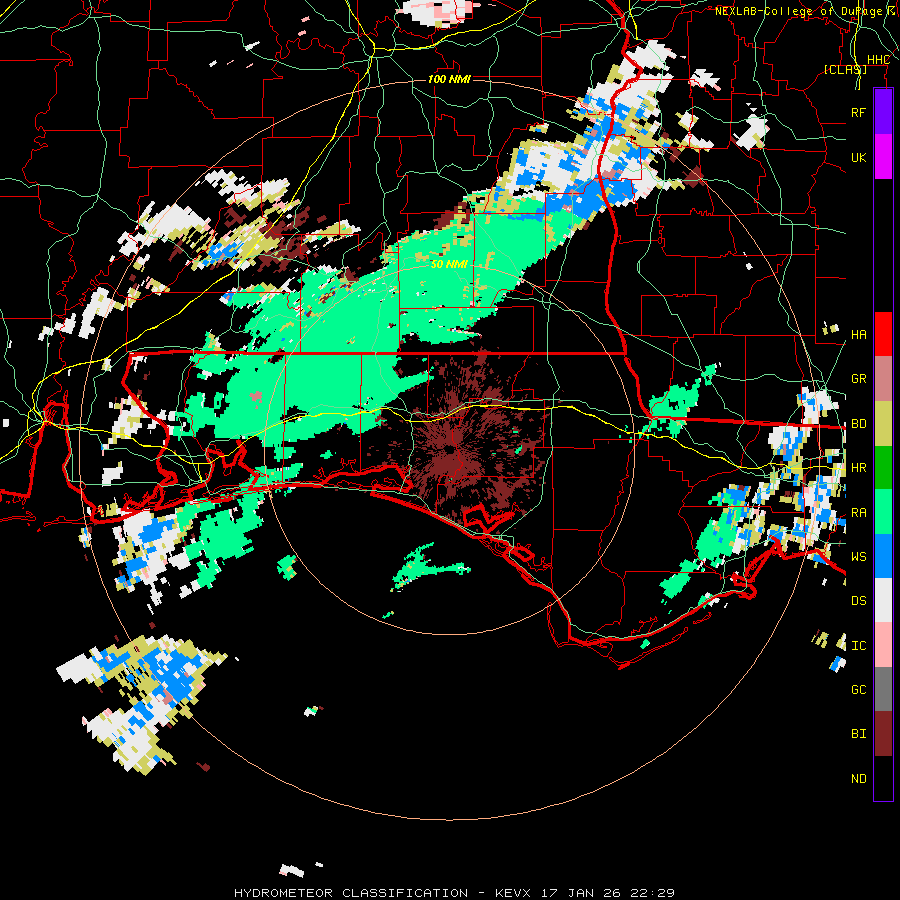Click the 'HHC' product code text
This screenshot has width=900, height=900.
[879, 60]
